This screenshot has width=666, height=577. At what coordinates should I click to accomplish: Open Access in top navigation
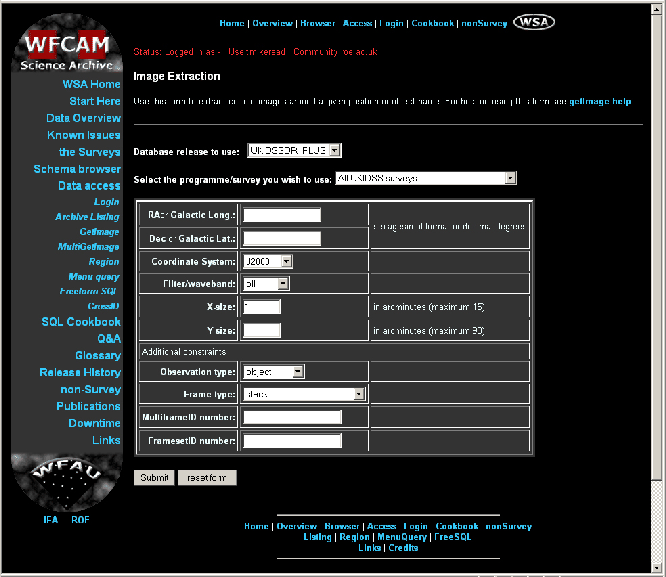click(x=358, y=23)
